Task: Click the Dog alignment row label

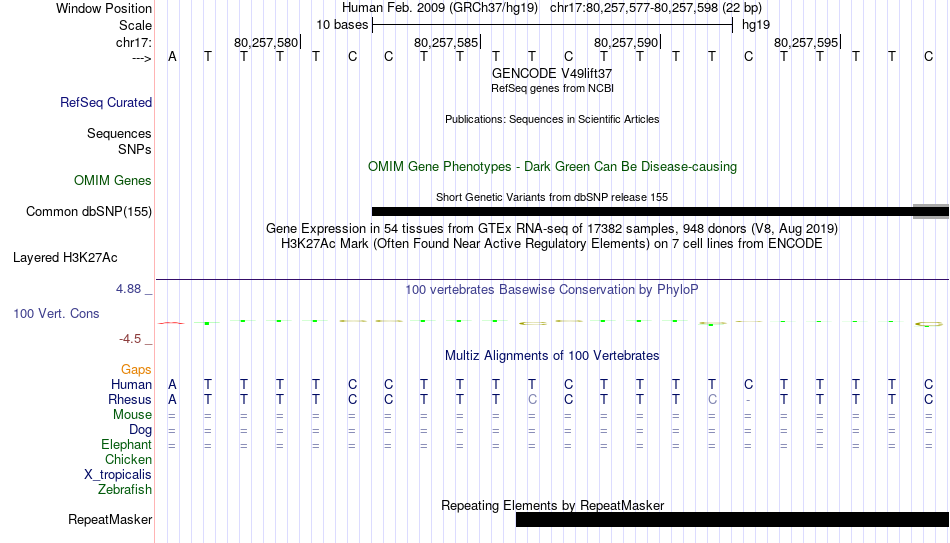Action: coord(140,430)
